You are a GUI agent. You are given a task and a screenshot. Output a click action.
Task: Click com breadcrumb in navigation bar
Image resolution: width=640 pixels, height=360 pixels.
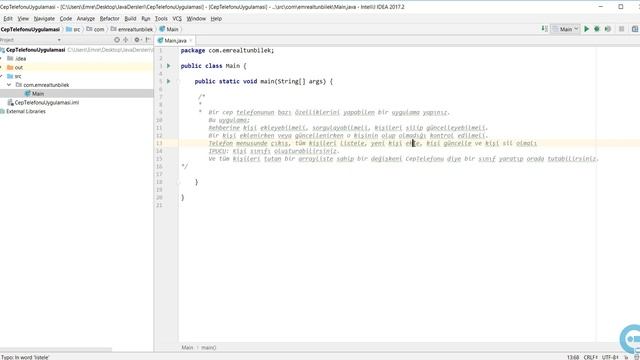click(x=95, y=29)
